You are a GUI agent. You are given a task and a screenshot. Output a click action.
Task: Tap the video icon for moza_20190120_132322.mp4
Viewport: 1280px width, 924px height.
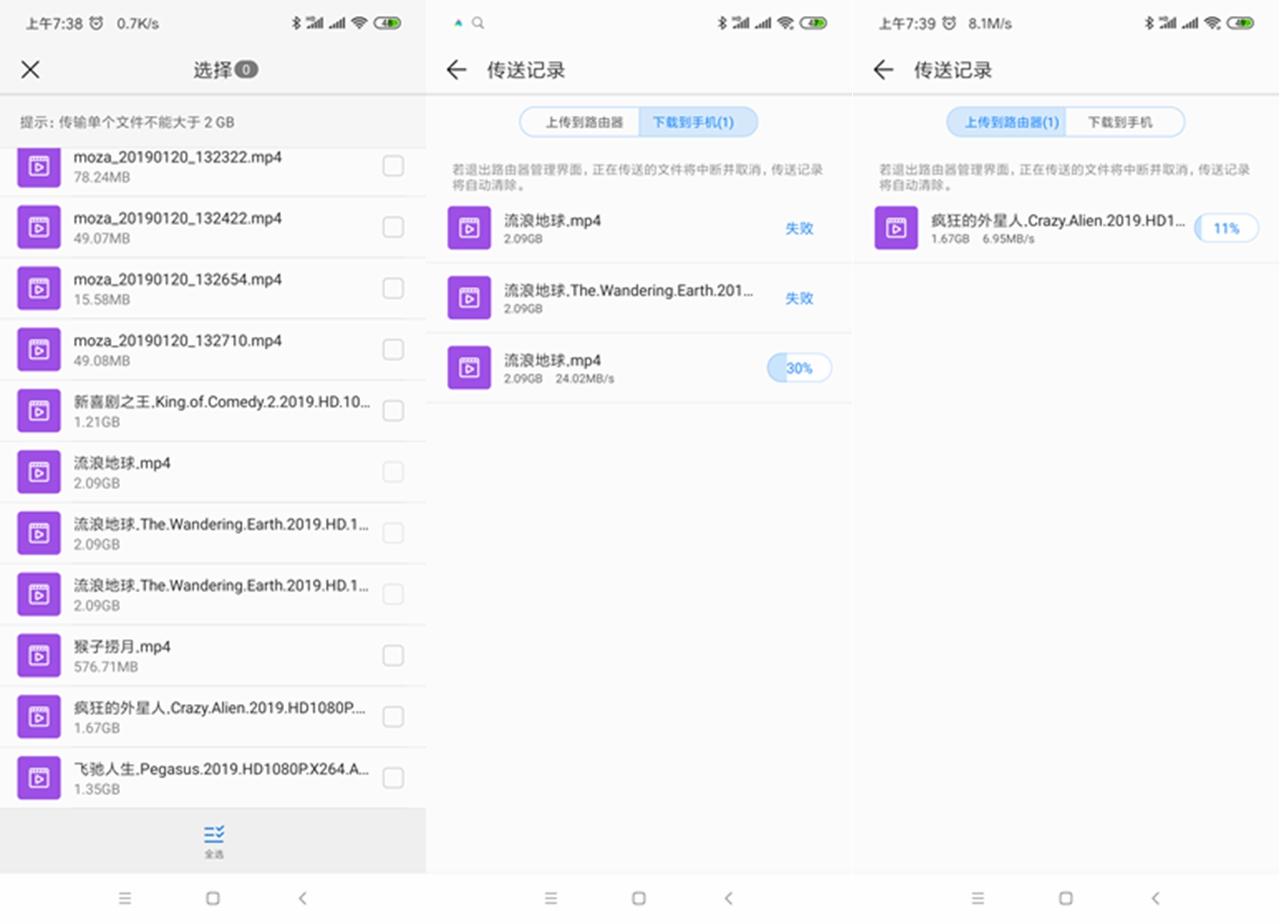(38, 166)
